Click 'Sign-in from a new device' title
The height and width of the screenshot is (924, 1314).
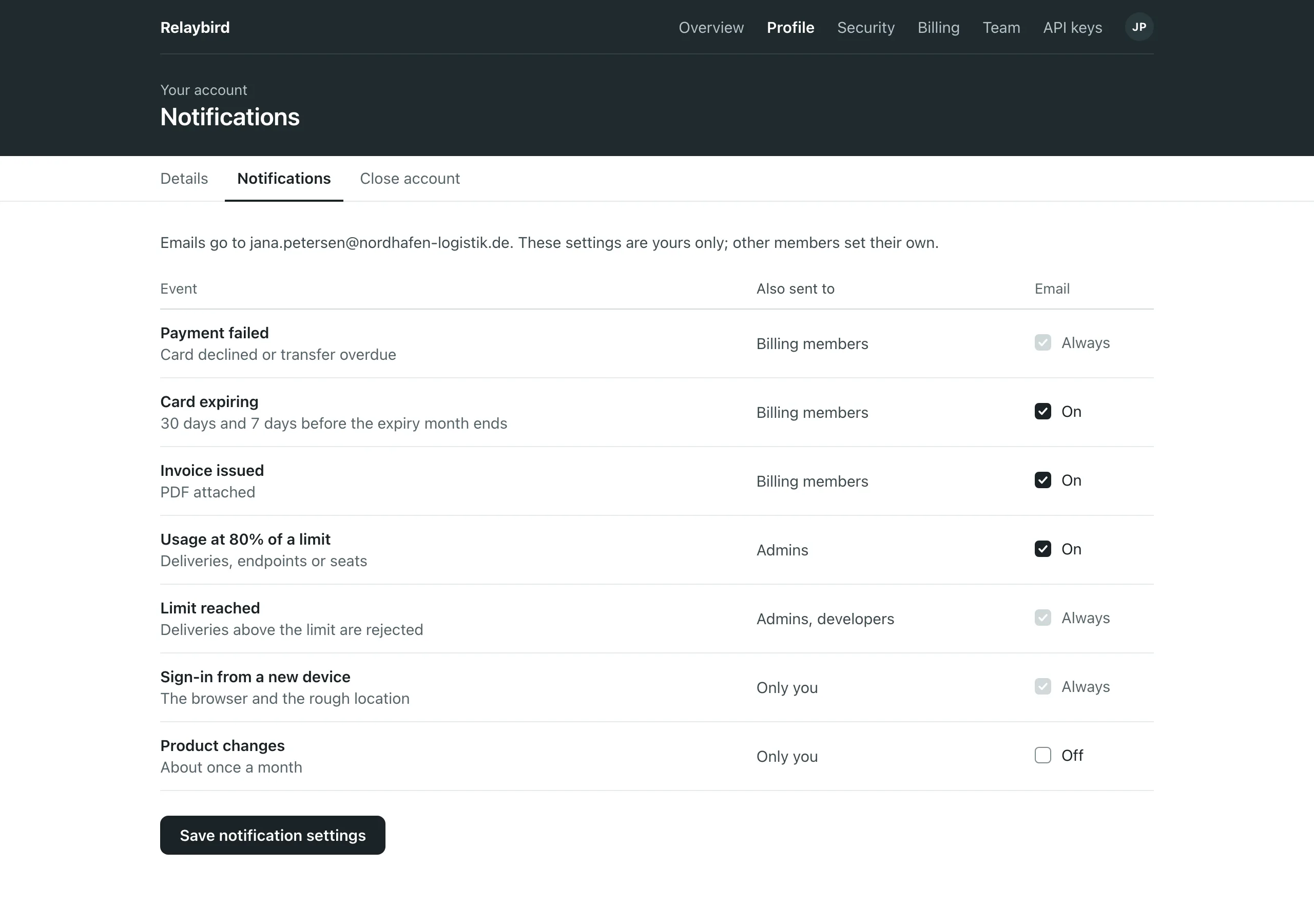click(x=255, y=677)
